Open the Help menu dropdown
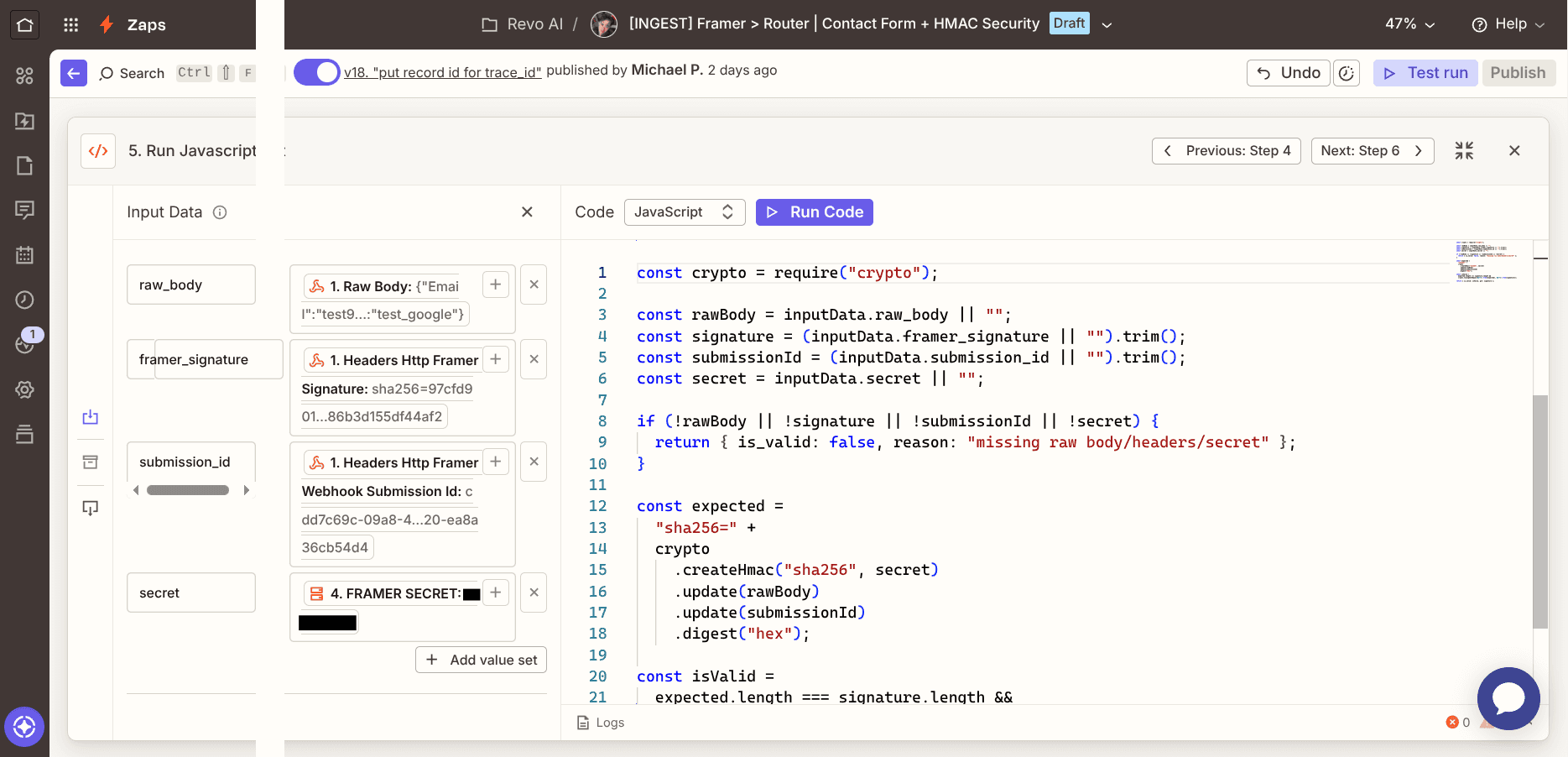 click(1508, 24)
